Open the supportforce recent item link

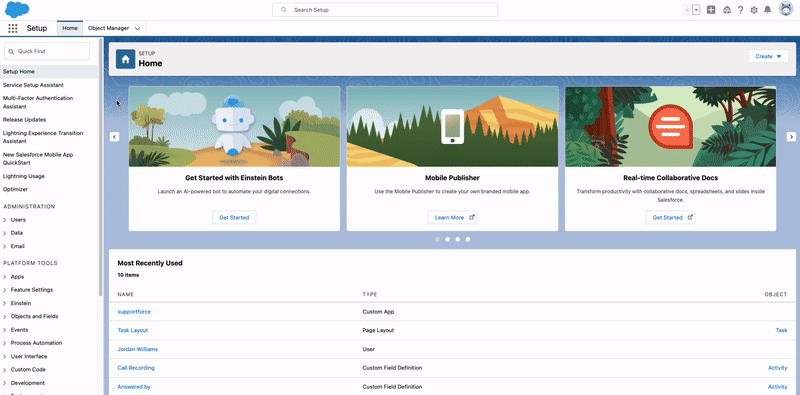(x=134, y=311)
